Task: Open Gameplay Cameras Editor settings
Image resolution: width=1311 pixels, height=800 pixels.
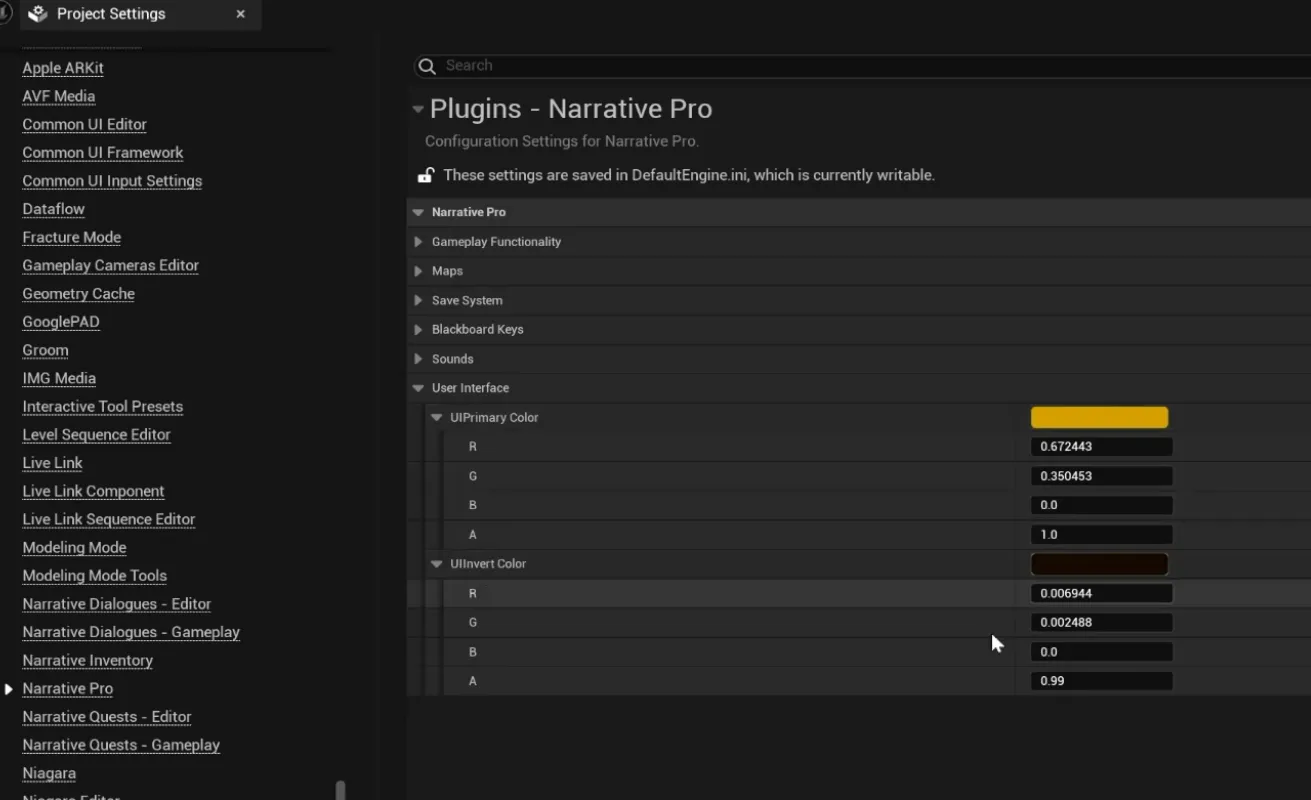Action: 110,265
